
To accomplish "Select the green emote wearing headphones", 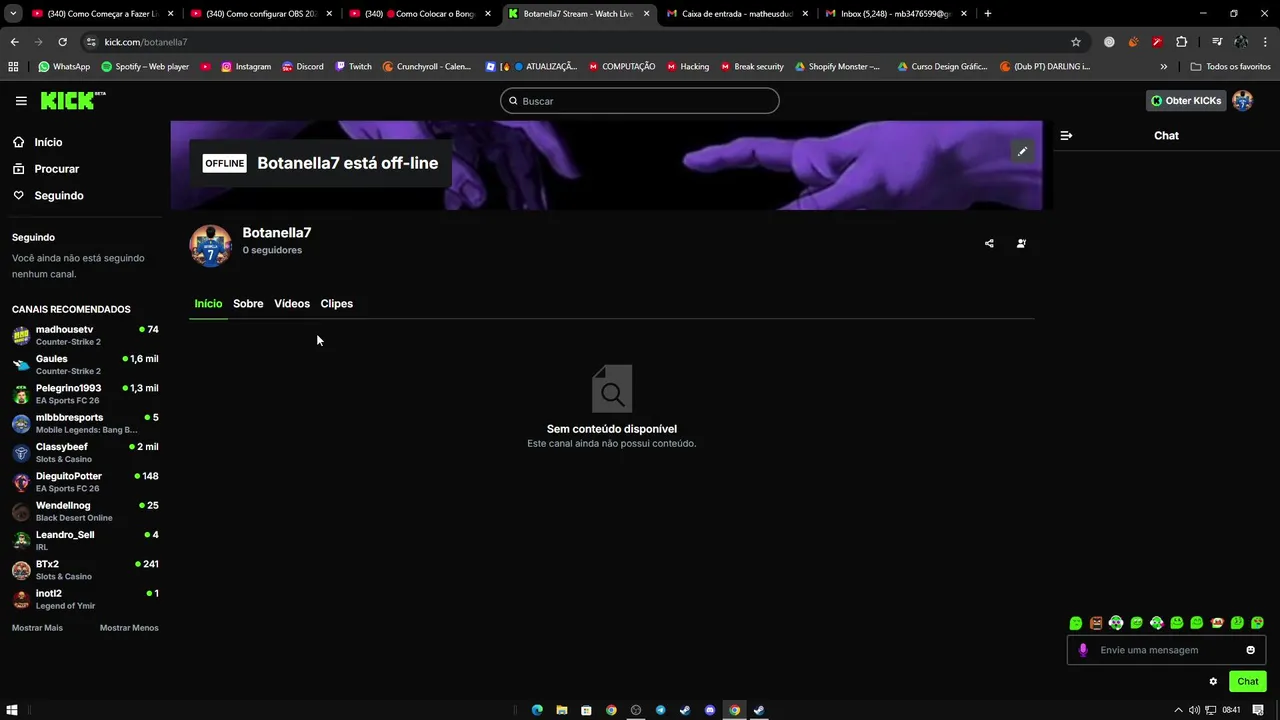I will click(1116, 623).
